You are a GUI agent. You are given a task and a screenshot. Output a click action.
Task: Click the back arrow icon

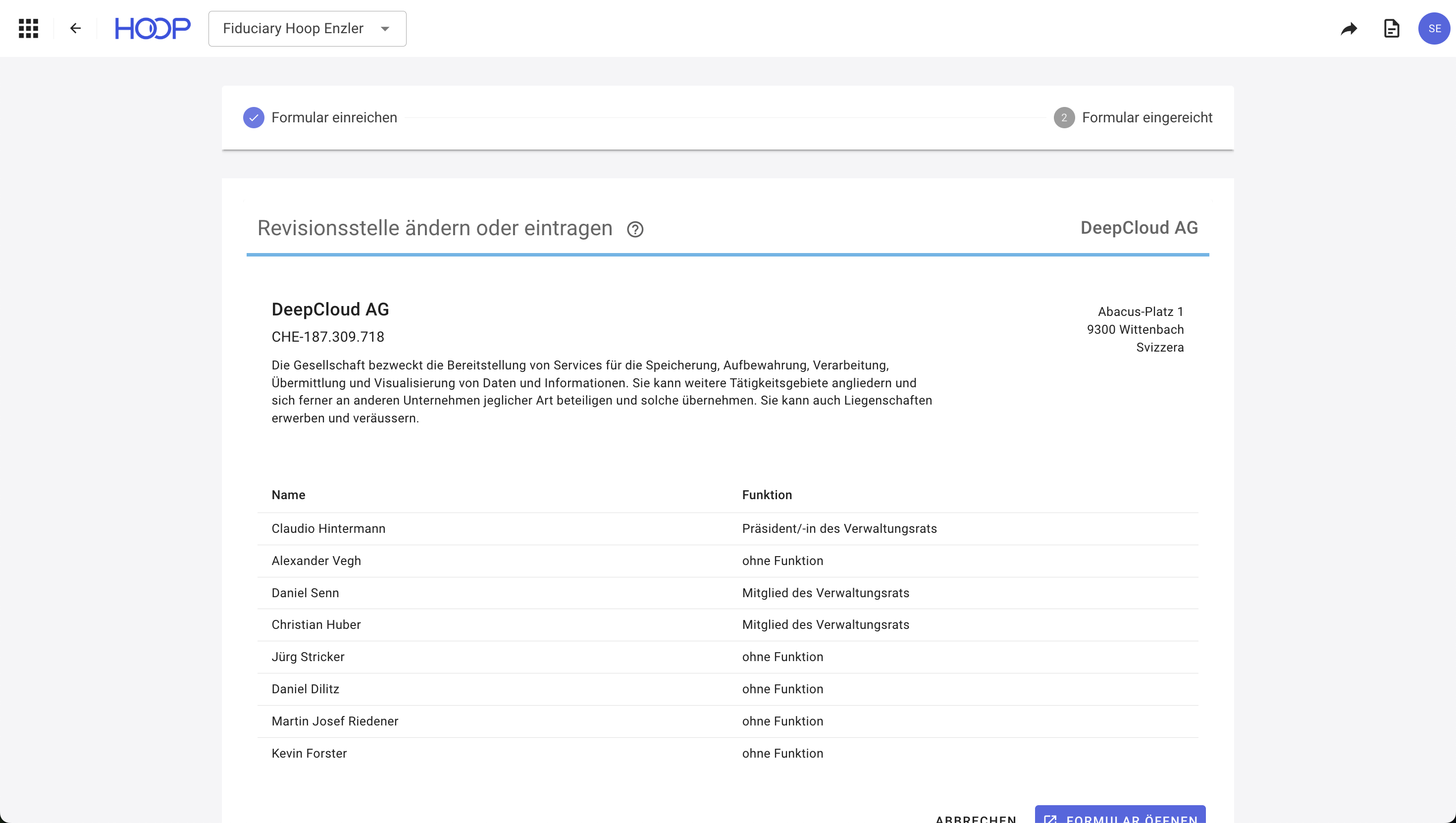[x=75, y=28]
